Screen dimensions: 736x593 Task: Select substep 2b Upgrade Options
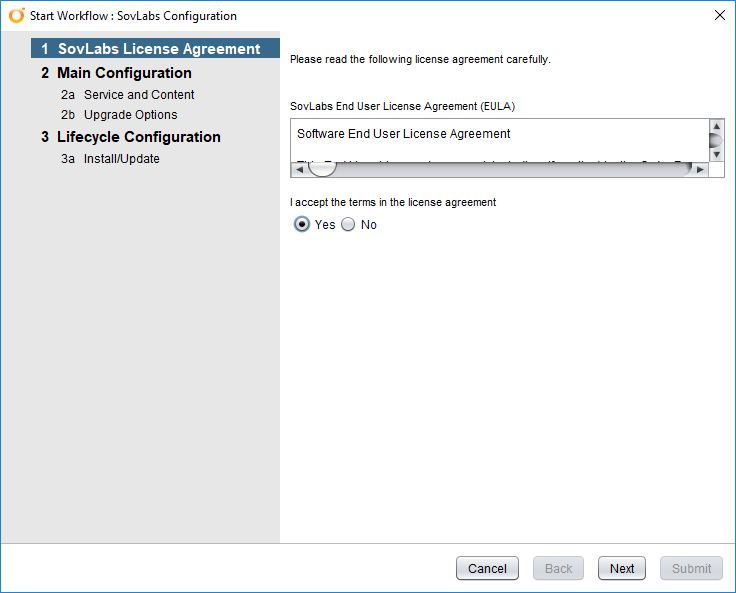pos(128,115)
